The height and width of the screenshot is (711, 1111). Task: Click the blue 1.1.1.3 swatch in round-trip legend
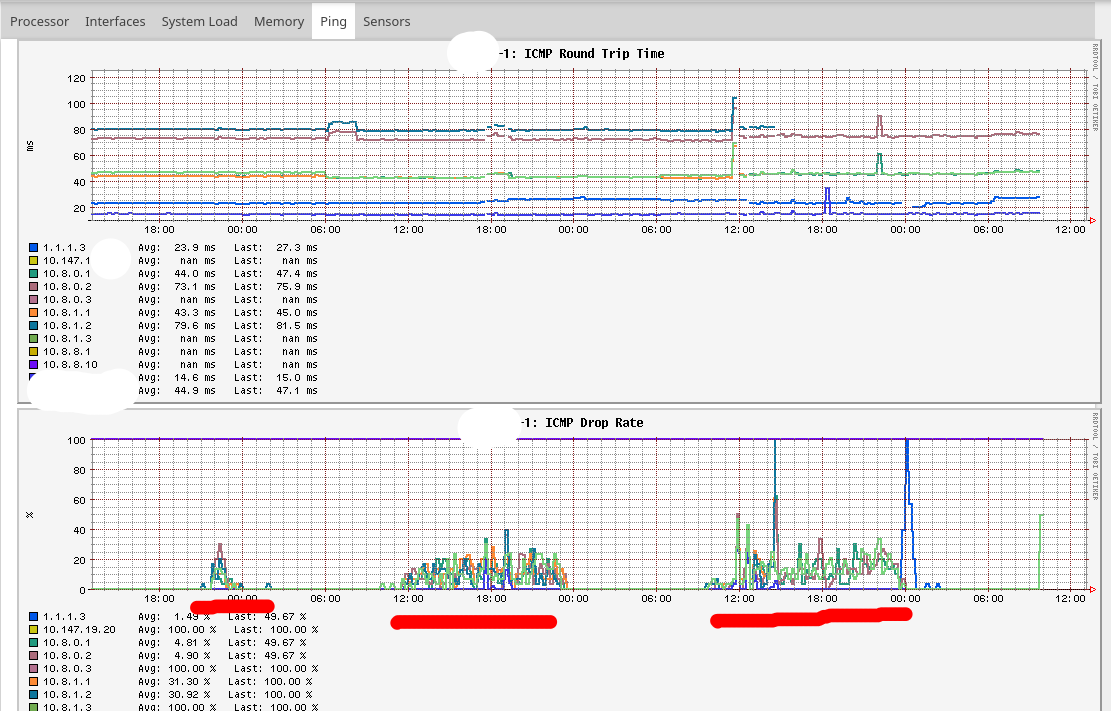coord(34,247)
